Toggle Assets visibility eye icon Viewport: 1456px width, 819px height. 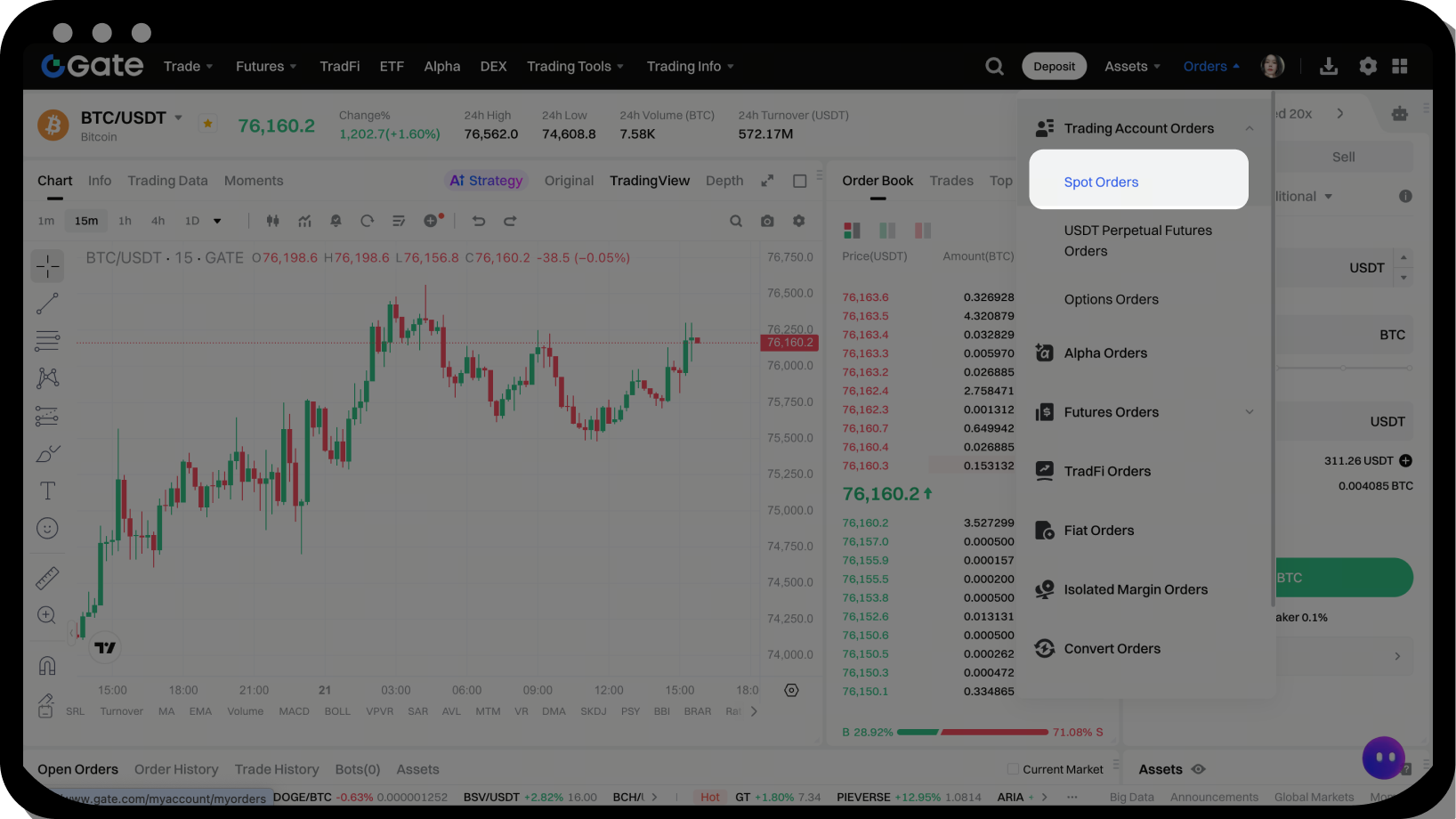coord(1198,769)
